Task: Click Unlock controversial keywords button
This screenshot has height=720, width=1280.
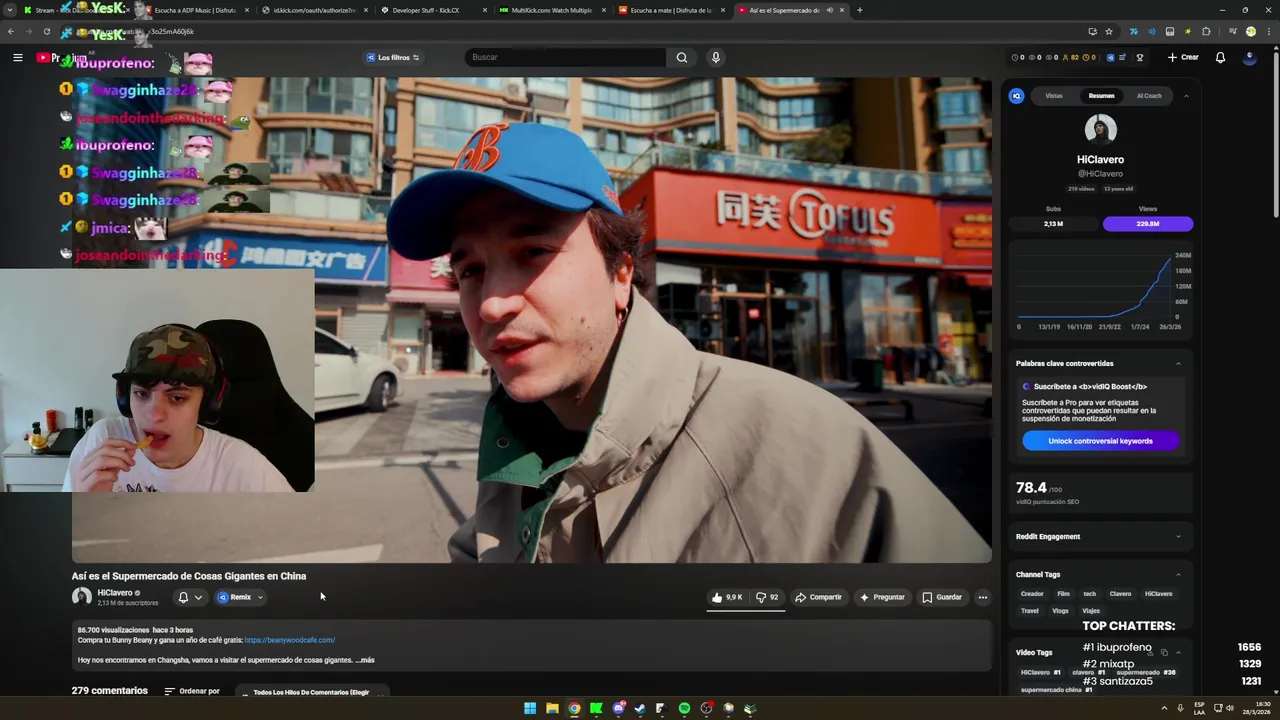Action: 1100,441
